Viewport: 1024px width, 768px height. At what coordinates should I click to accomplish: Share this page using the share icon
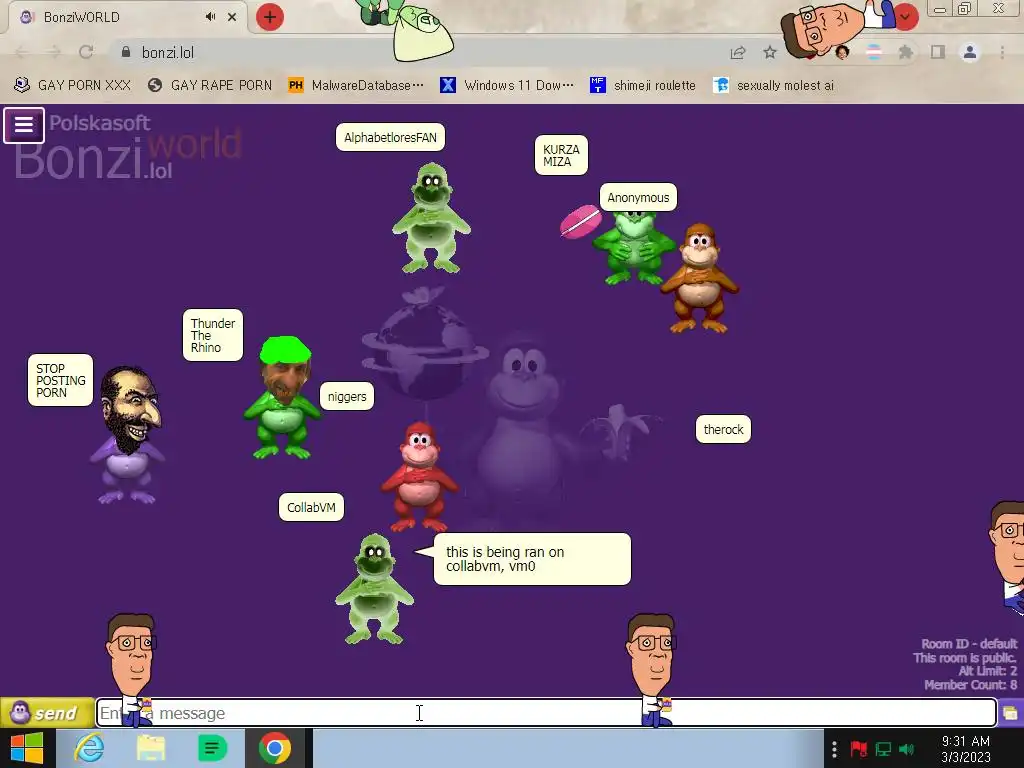pos(738,52)
